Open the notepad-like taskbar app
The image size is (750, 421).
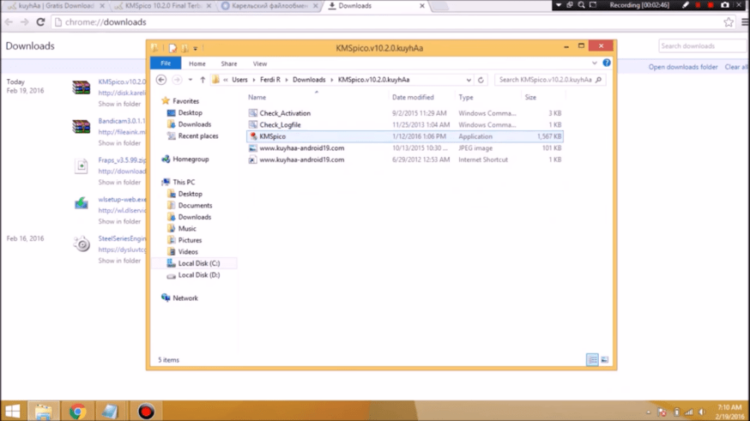tap(110, 411)
